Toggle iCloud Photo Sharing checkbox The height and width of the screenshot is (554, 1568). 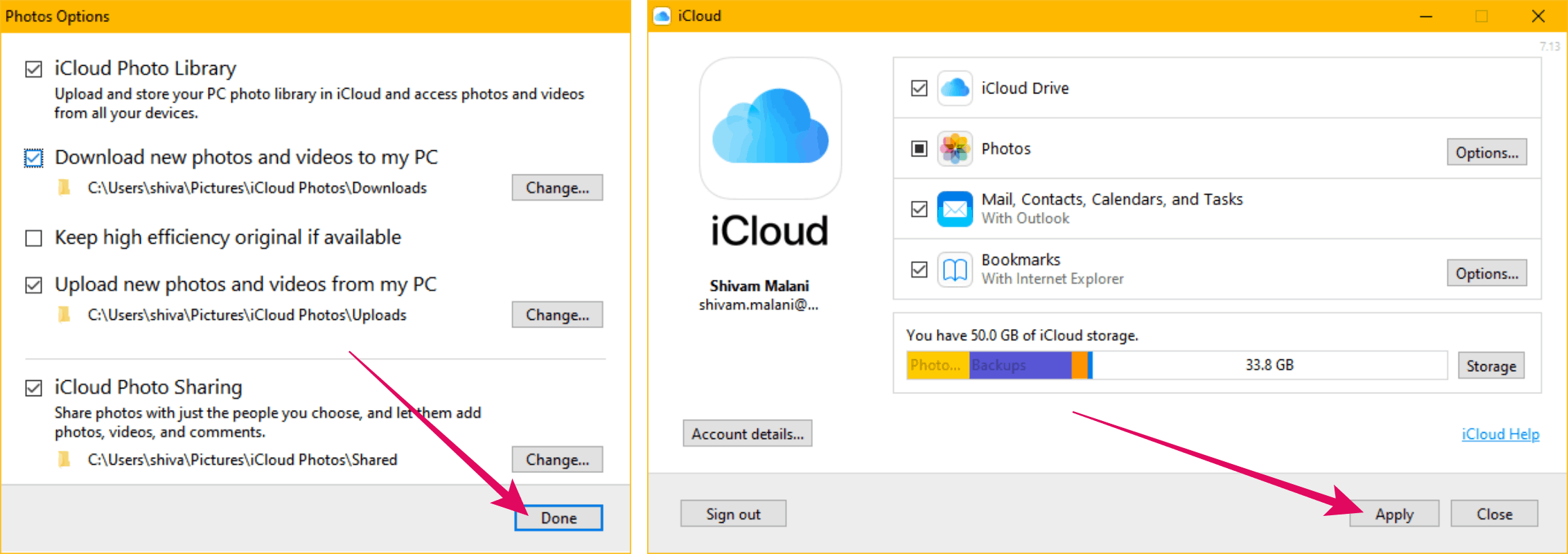point(33,388)
